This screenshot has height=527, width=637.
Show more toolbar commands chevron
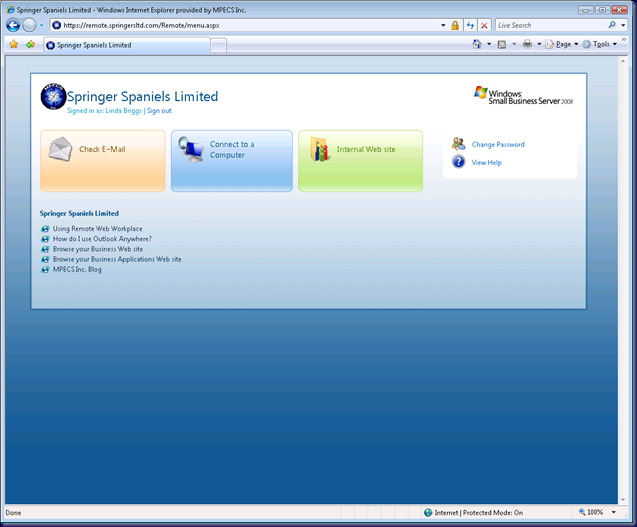pyautogui.click(x=624, y=39)
